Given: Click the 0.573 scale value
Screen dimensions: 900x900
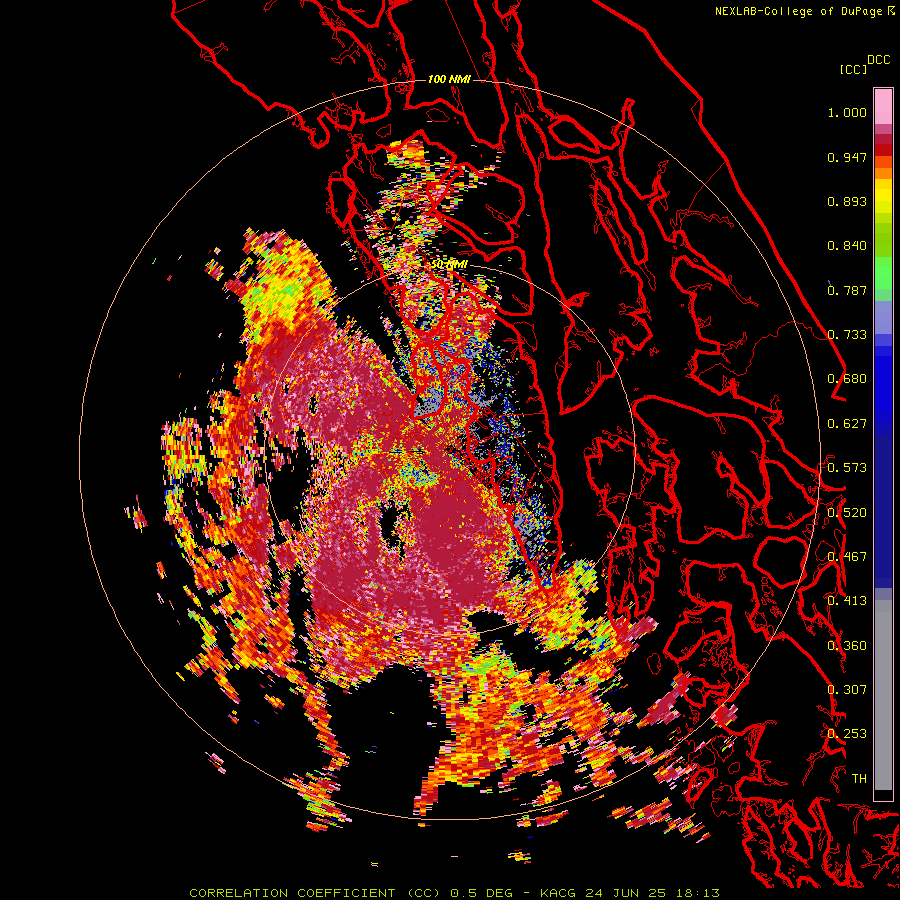Looking at the screenshot, I should tap(847, 468).
